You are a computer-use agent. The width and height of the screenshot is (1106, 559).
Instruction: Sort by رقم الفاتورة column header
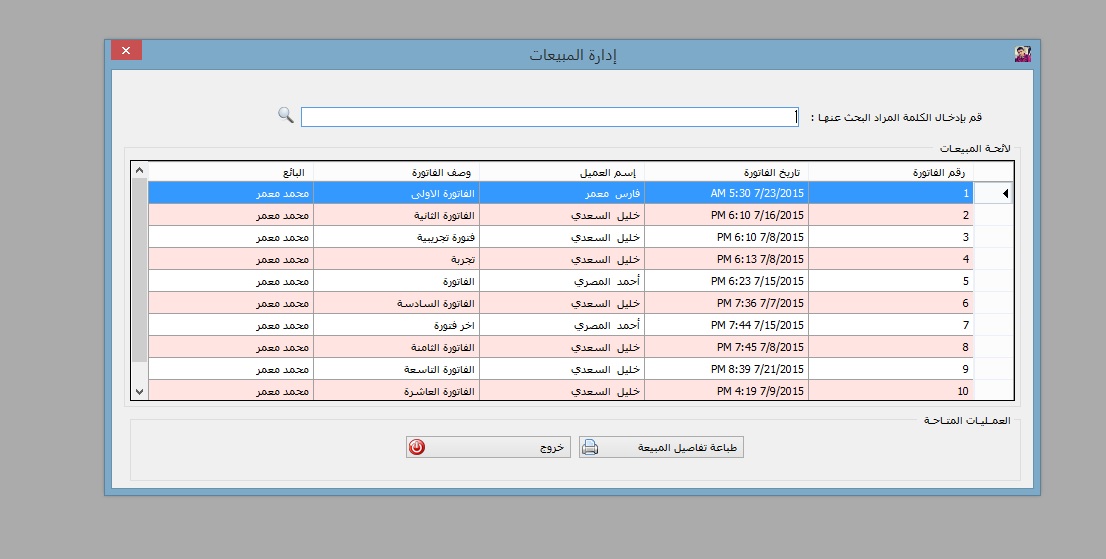890,172
